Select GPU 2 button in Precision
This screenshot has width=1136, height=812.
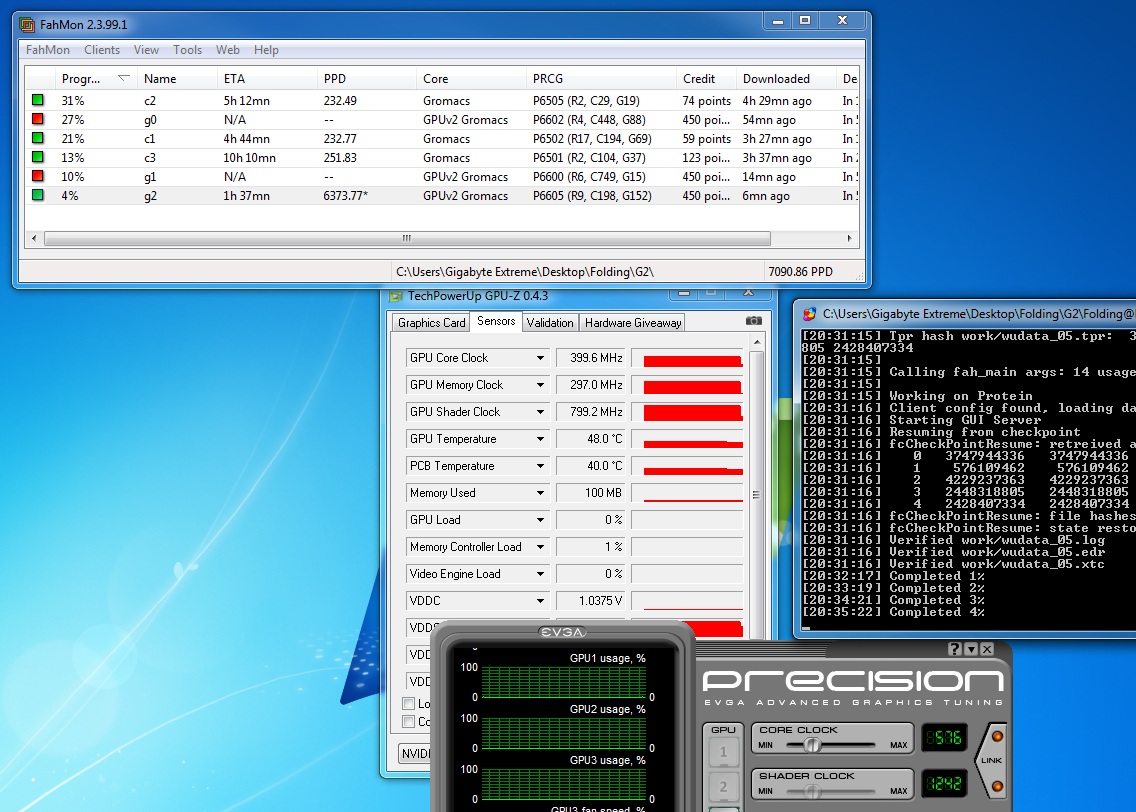[723, 786]
